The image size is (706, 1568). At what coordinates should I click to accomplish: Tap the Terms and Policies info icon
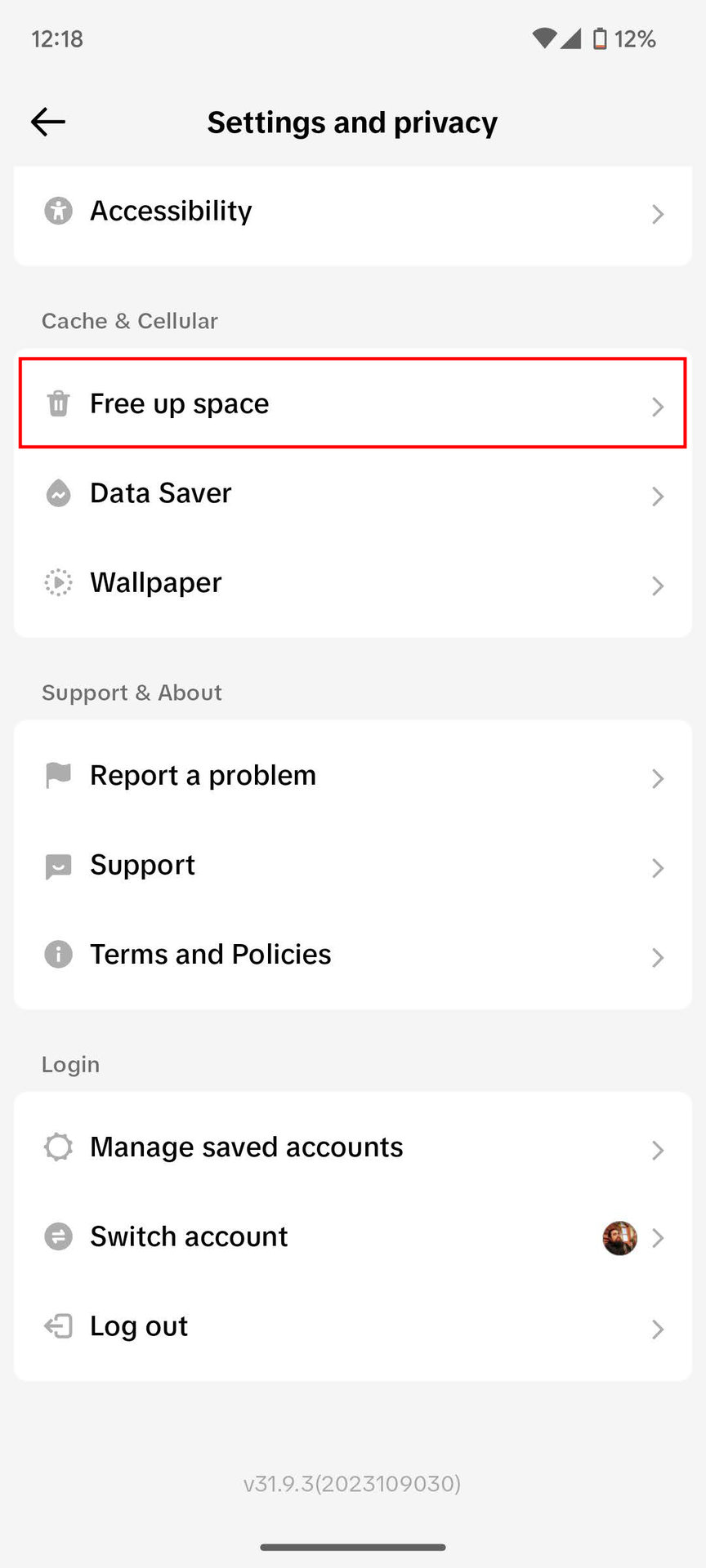pyautogui.click(x=58, y=954)
